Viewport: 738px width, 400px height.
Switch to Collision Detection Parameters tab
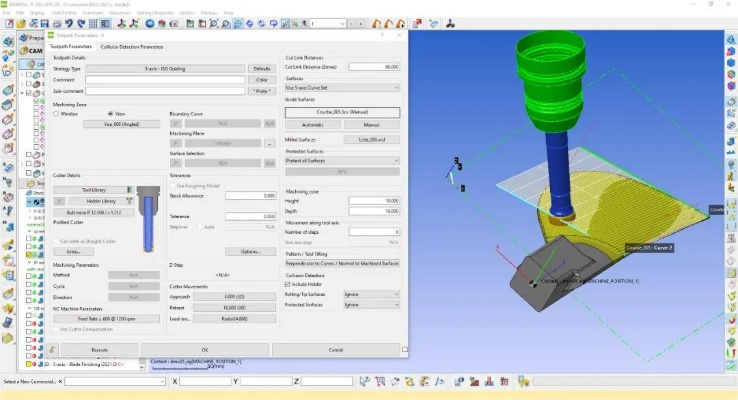(x=132, y=46)
